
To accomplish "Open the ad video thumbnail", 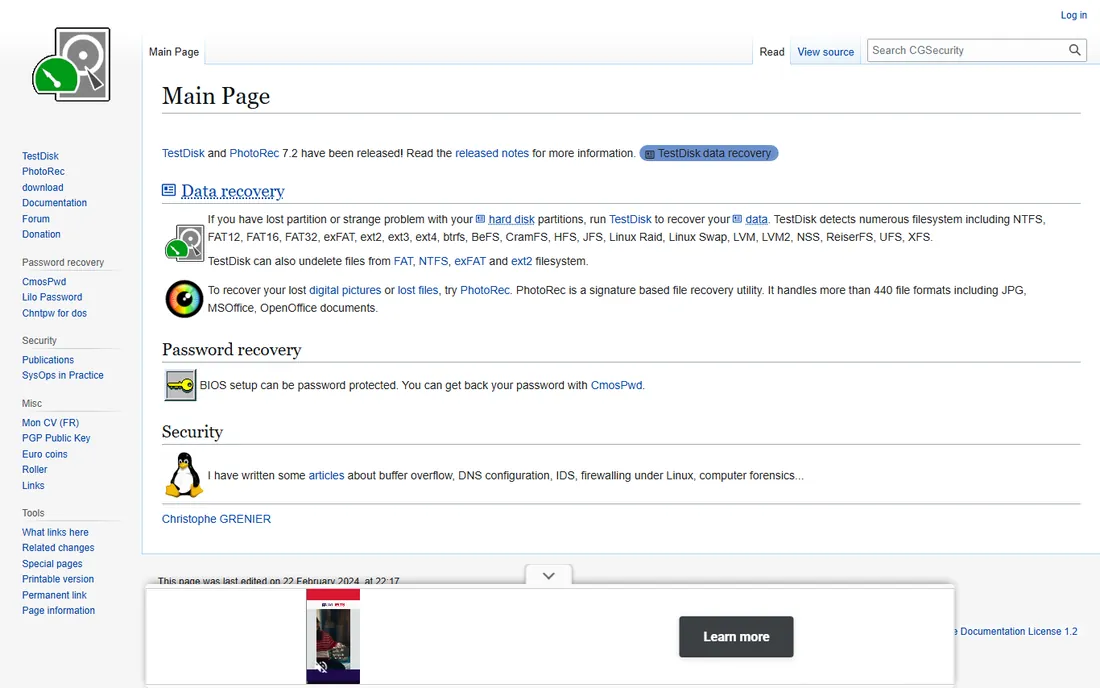I will pos(333,636).
